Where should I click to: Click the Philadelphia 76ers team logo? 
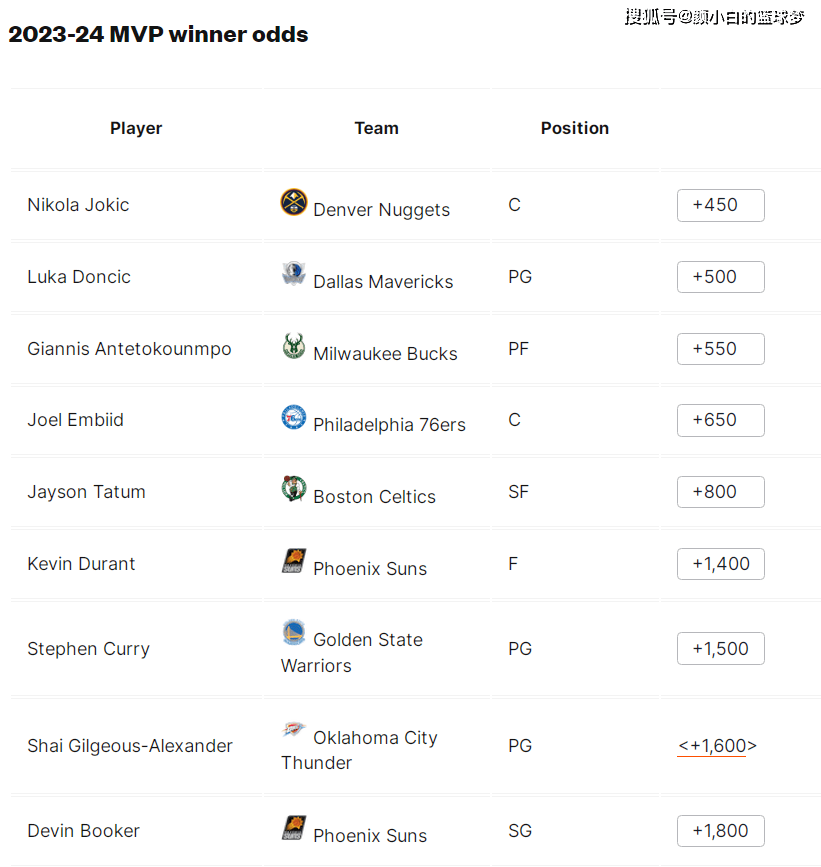coord(293,418)
